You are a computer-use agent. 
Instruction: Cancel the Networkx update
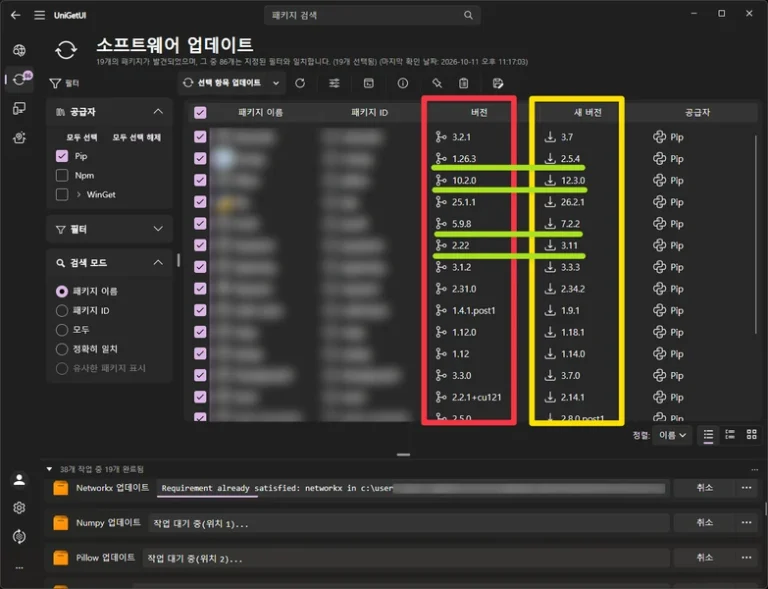point(704,488)
